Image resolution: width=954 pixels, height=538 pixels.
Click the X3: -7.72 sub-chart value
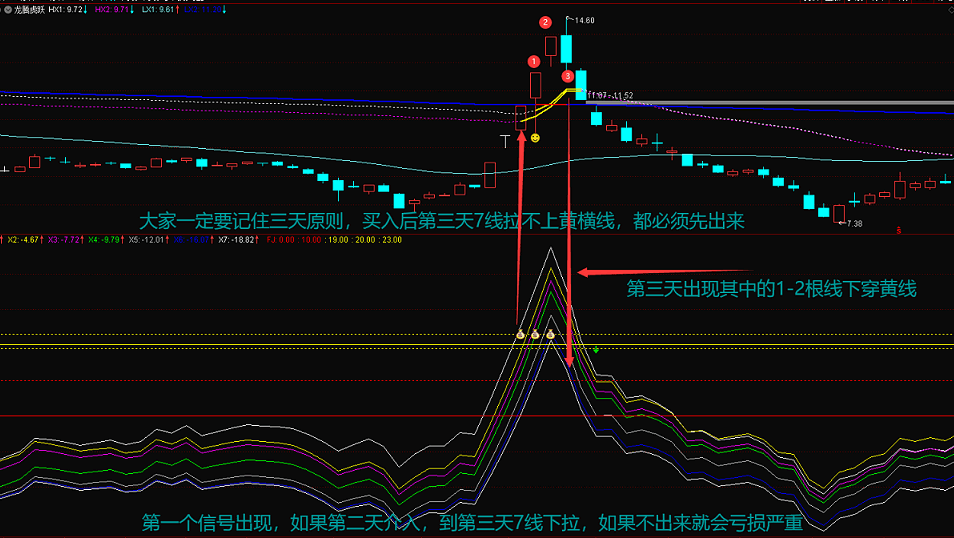click(x=64, y=240)
